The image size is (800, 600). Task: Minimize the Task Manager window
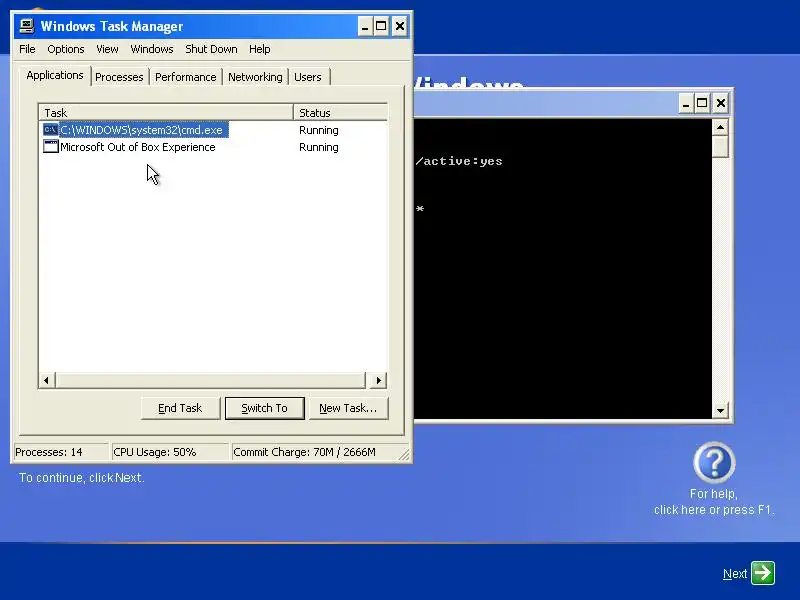click(x=364, y=26)
